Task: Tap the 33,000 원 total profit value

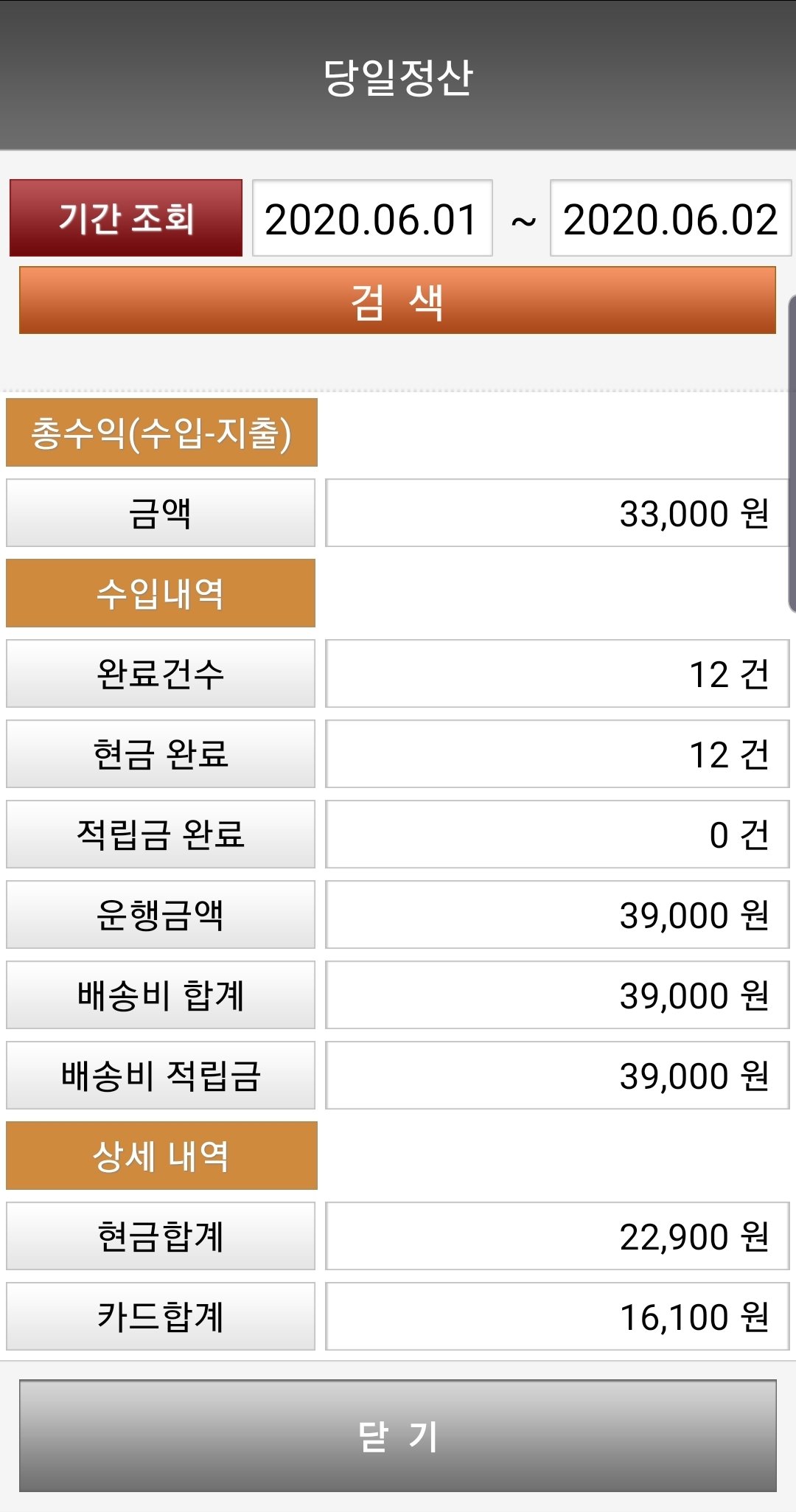Action: (x=556, y=513)
